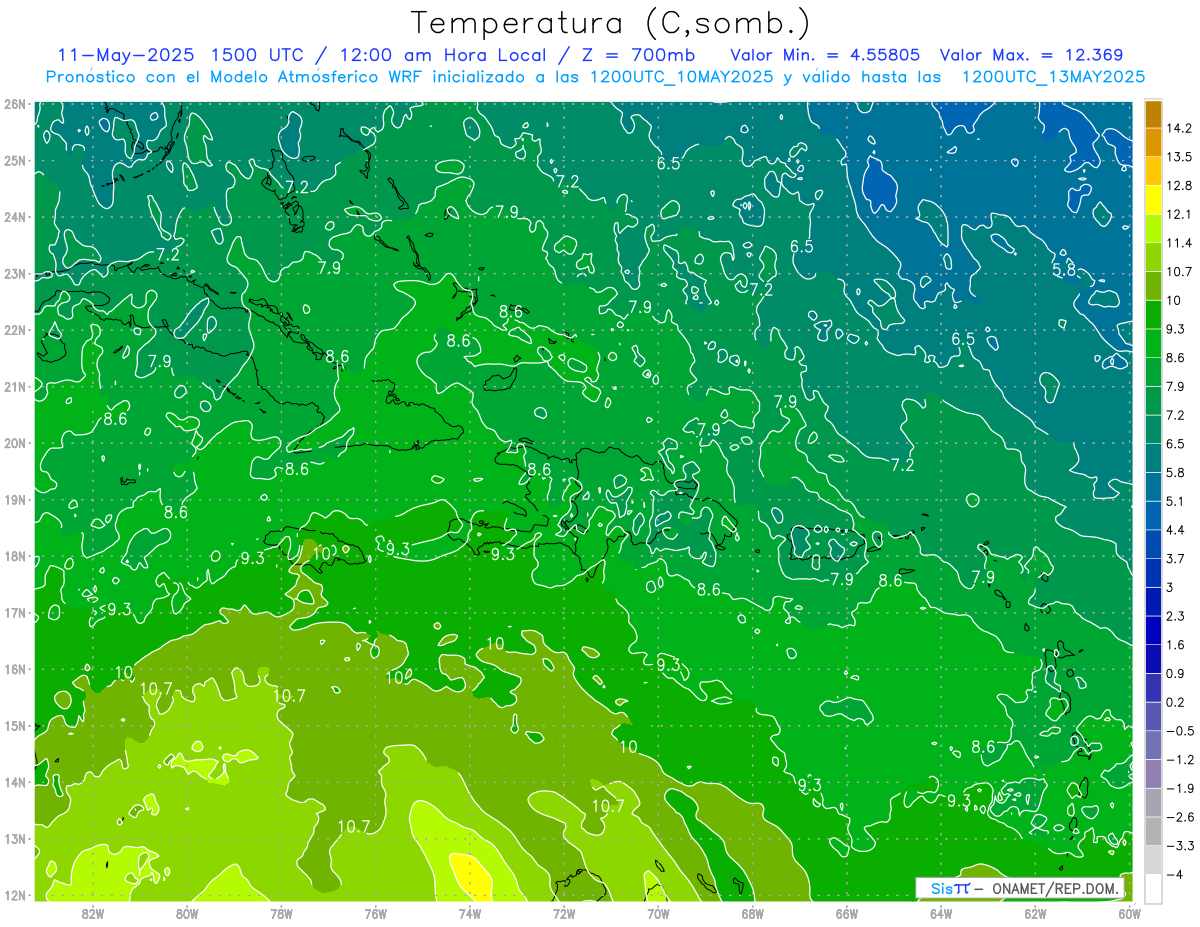The width and height of the screenshot is (1200, 927).
Task: Click the -4 legend label
Action: coord(1173,875)
